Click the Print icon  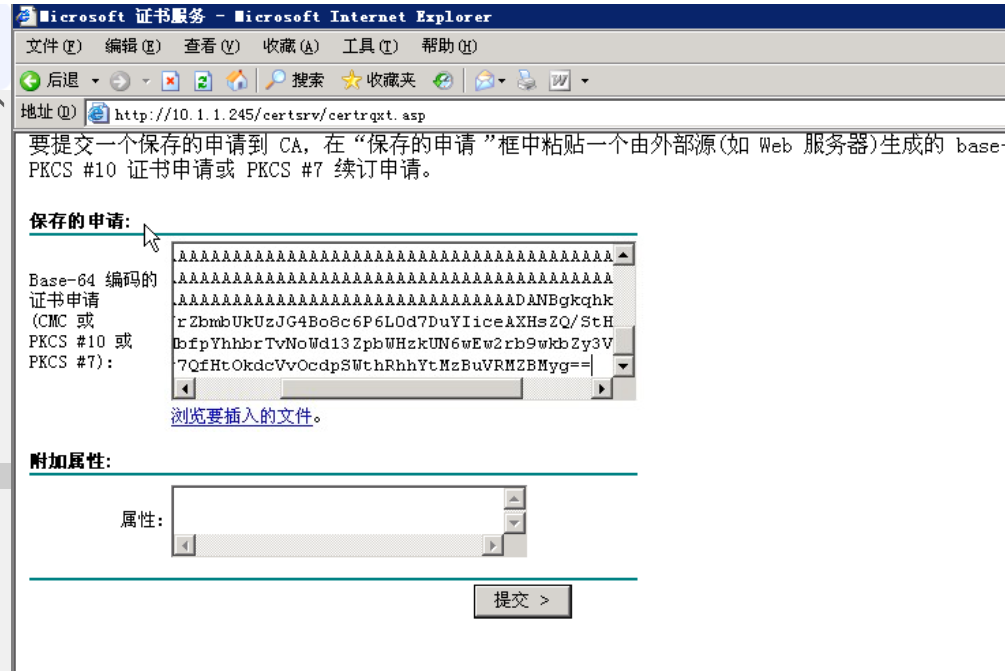(527, 81)
